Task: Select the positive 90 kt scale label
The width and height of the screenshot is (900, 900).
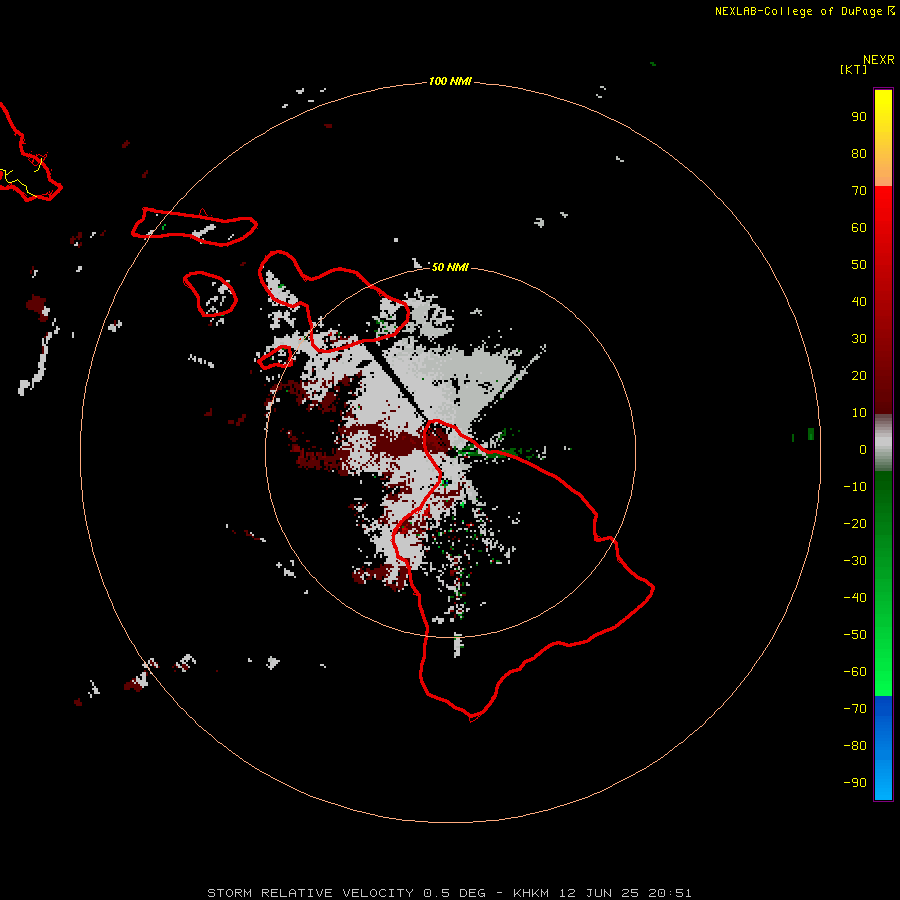Action: 859,117
